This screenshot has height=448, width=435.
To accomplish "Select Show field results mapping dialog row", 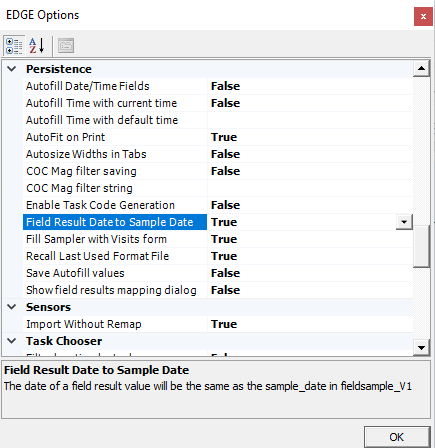I will pyautogui.click(x=218, y=290).
